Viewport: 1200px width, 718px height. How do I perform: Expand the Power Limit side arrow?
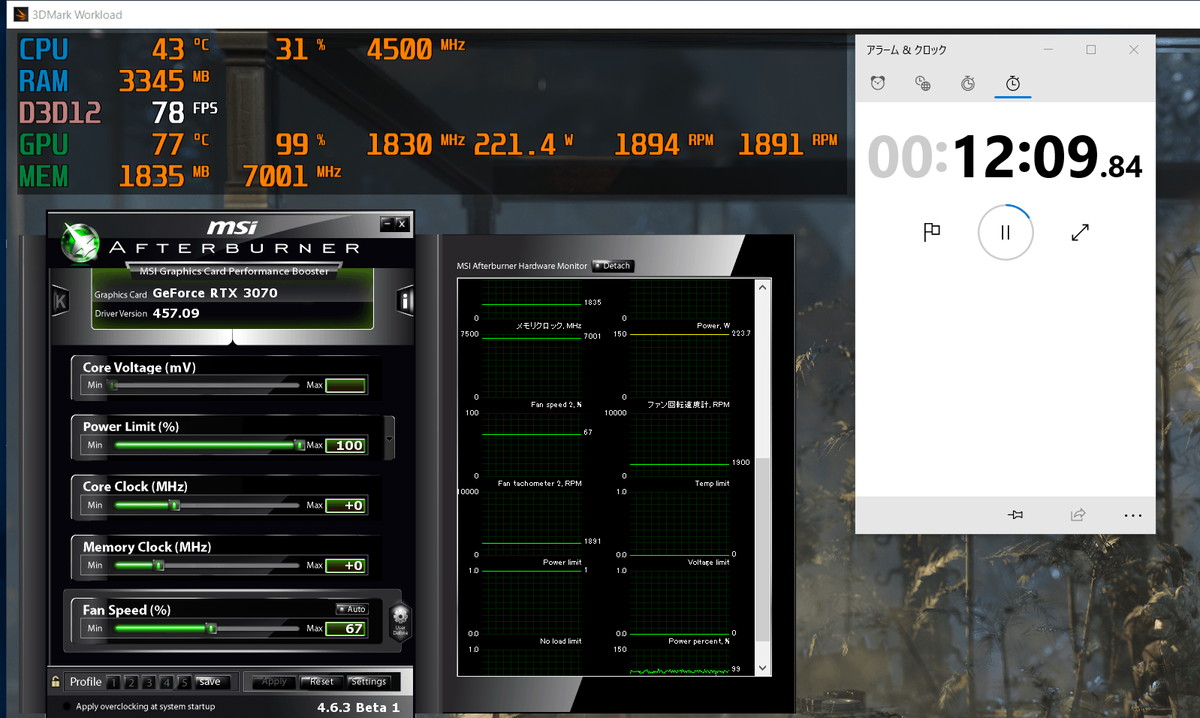(x=389, y=438)
